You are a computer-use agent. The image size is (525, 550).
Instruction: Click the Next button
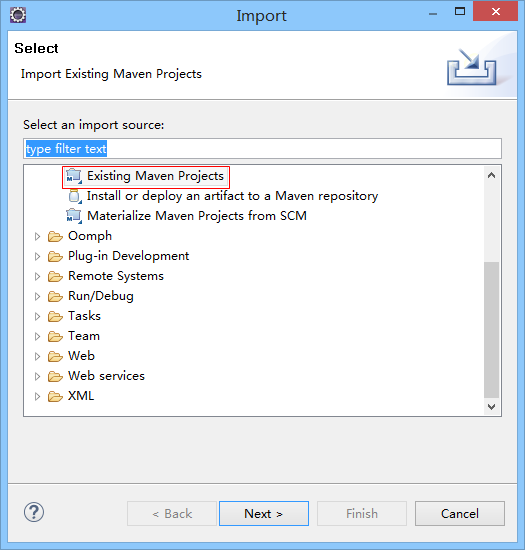click(264, 514)
